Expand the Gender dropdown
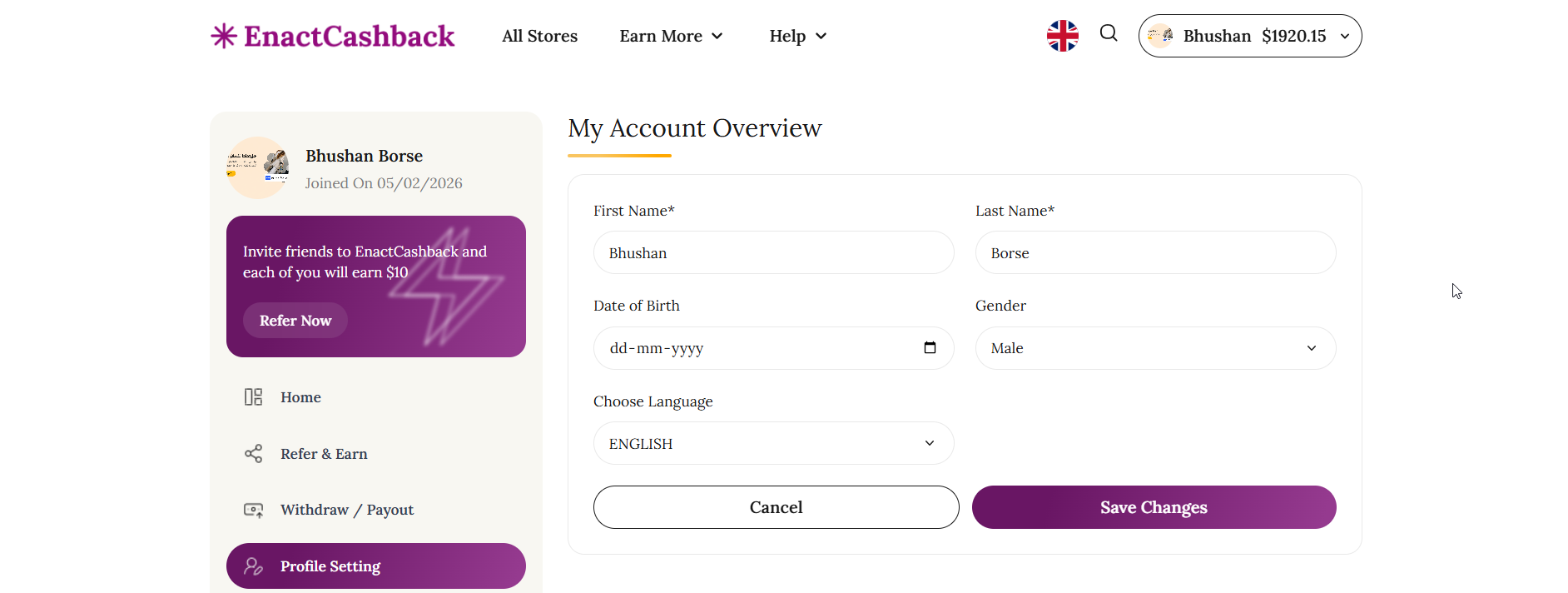Screen dimensions: 1568x593 (x=1155, y=348)
